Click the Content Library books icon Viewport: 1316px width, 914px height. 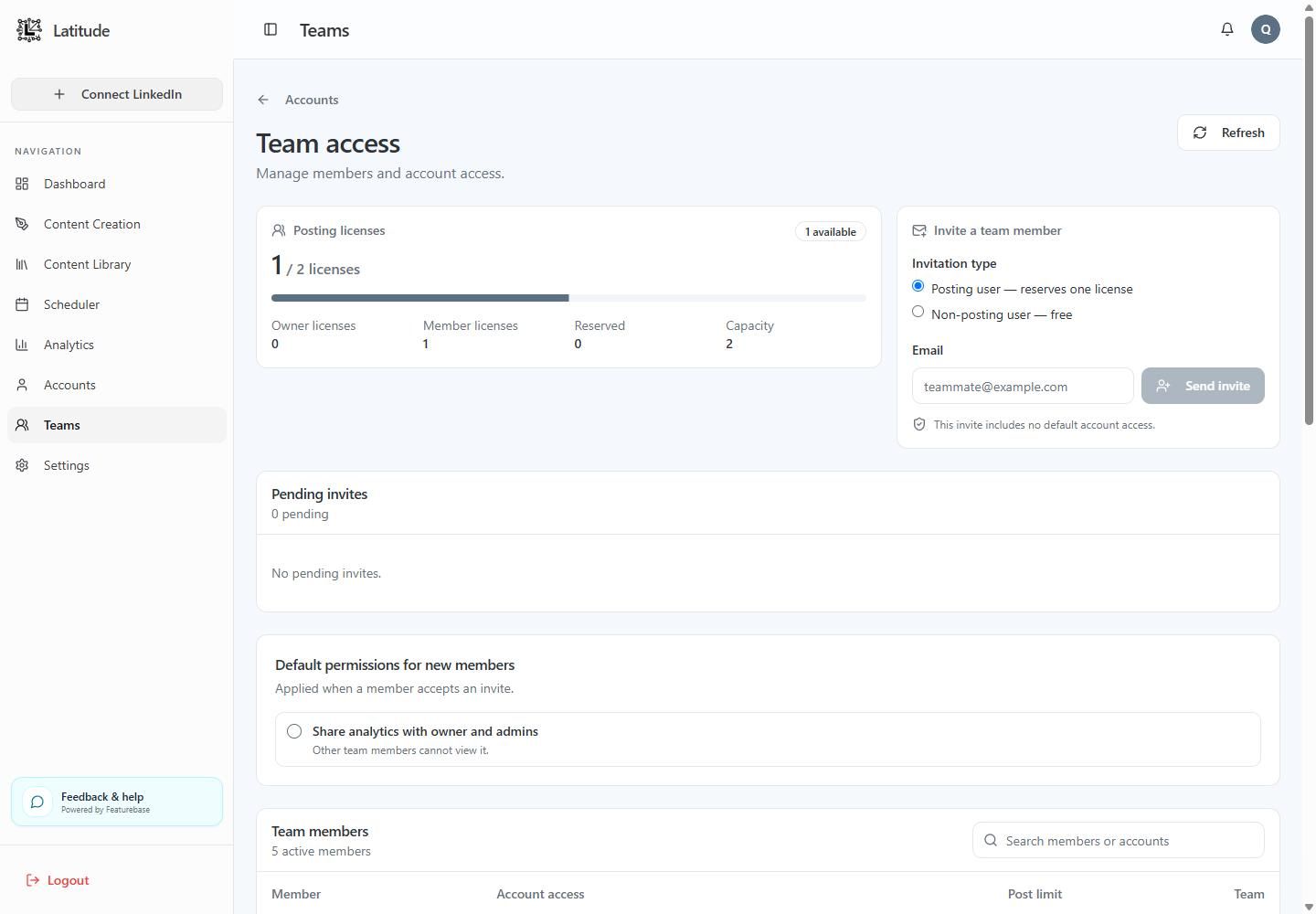pos(22,264)
